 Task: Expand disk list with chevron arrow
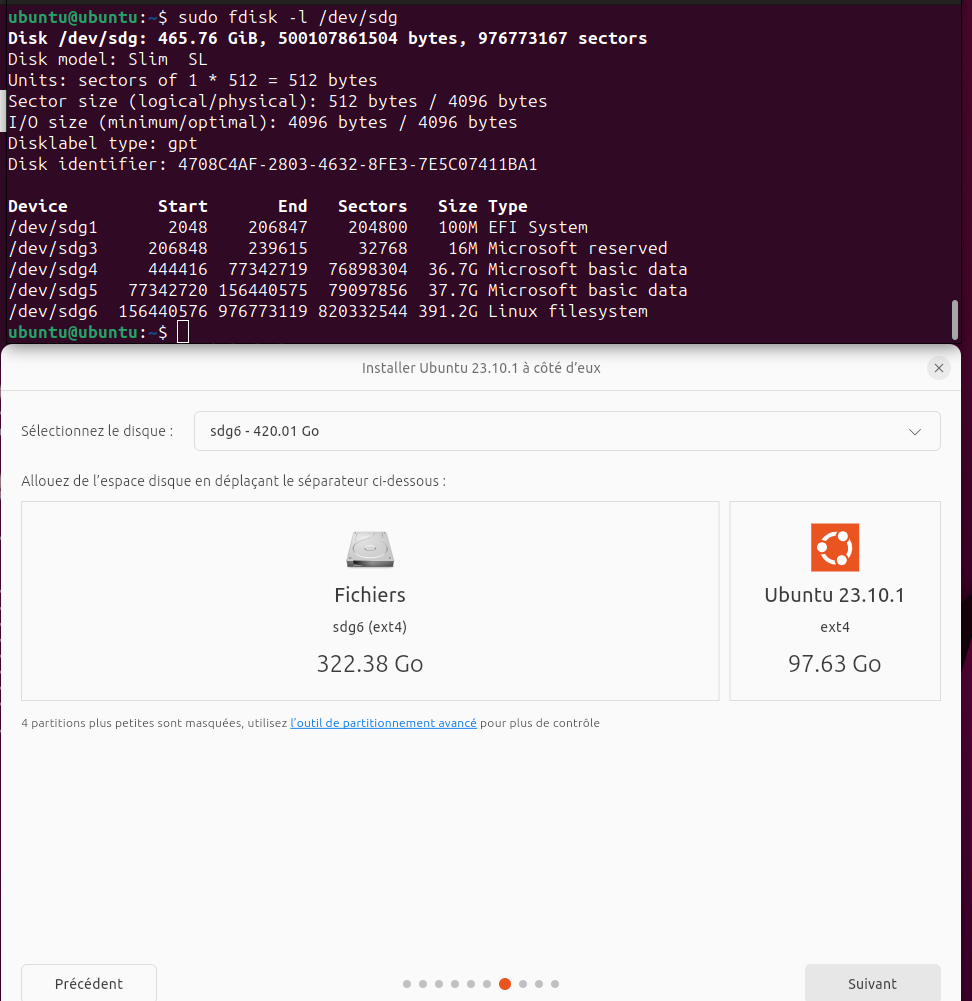[915, 432]
